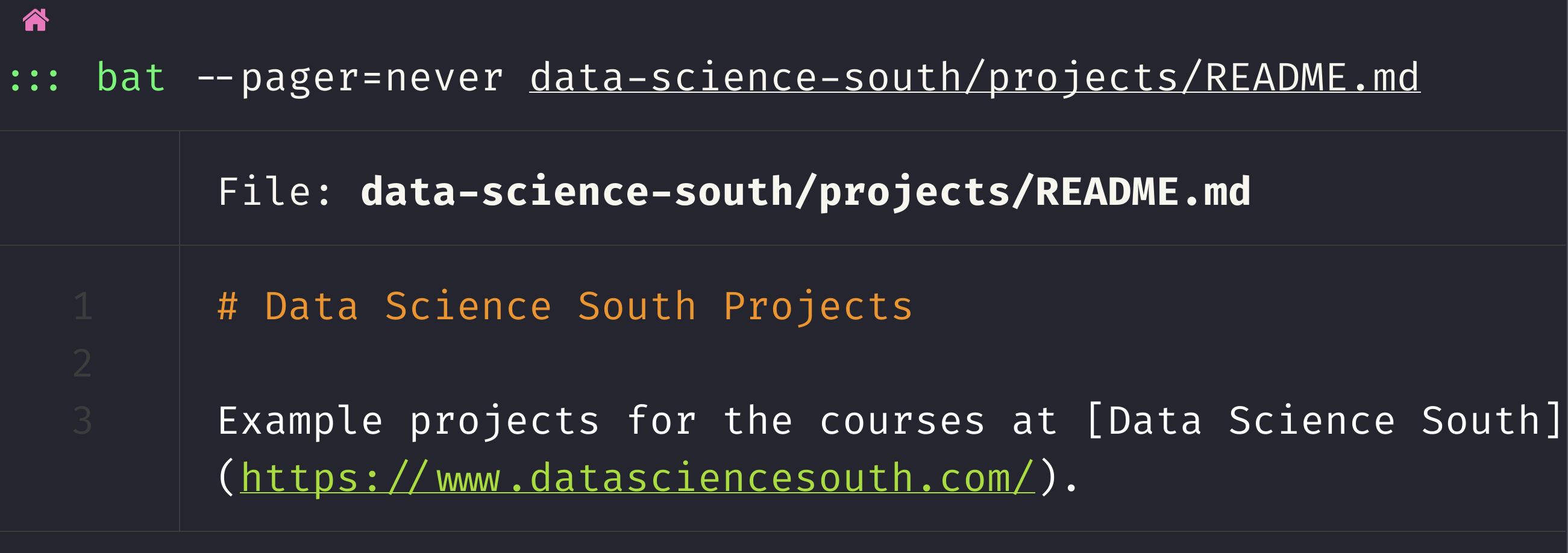Click the underlined README.md path argument
1568x553 pixels.
pyautogui.click(x=974, y=78)
